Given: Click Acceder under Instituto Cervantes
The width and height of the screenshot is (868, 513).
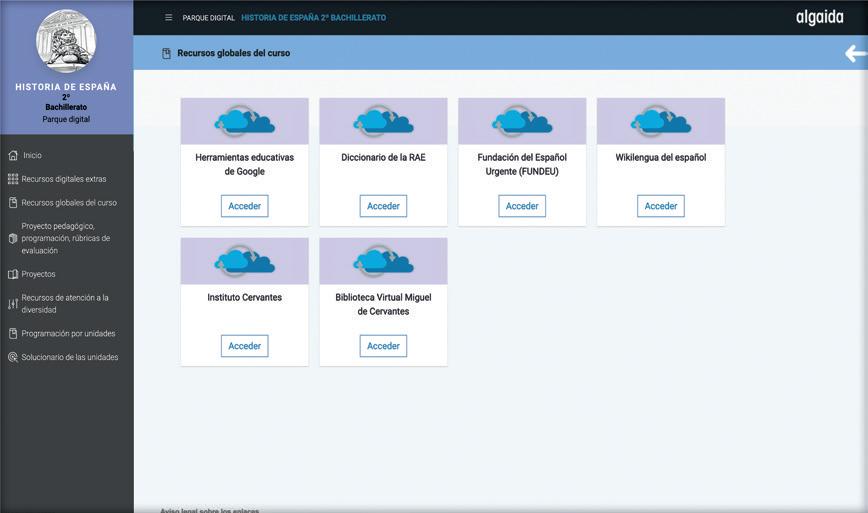Looking at the screenshot, I should (x=244, y=346).
